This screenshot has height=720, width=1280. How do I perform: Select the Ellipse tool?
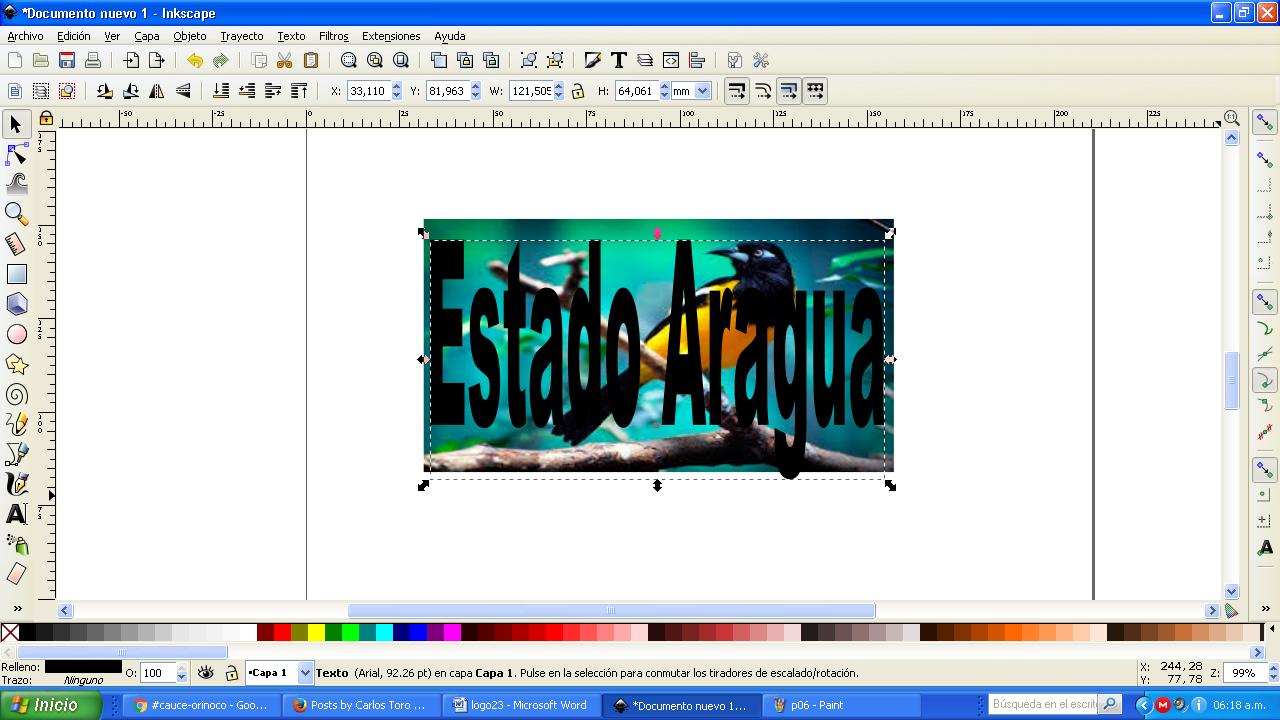(17, 334)
